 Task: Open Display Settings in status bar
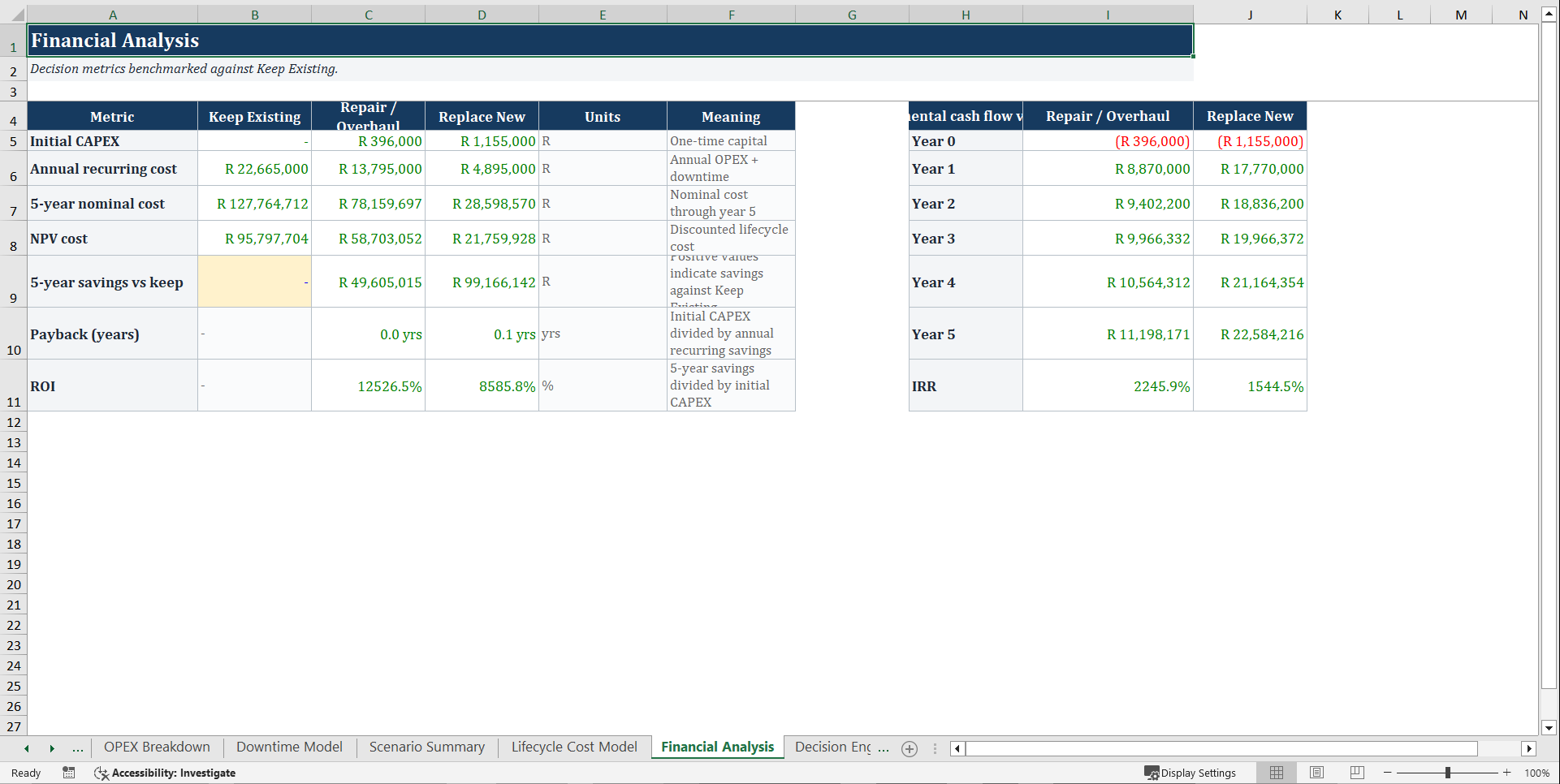tap(1191, 773)
